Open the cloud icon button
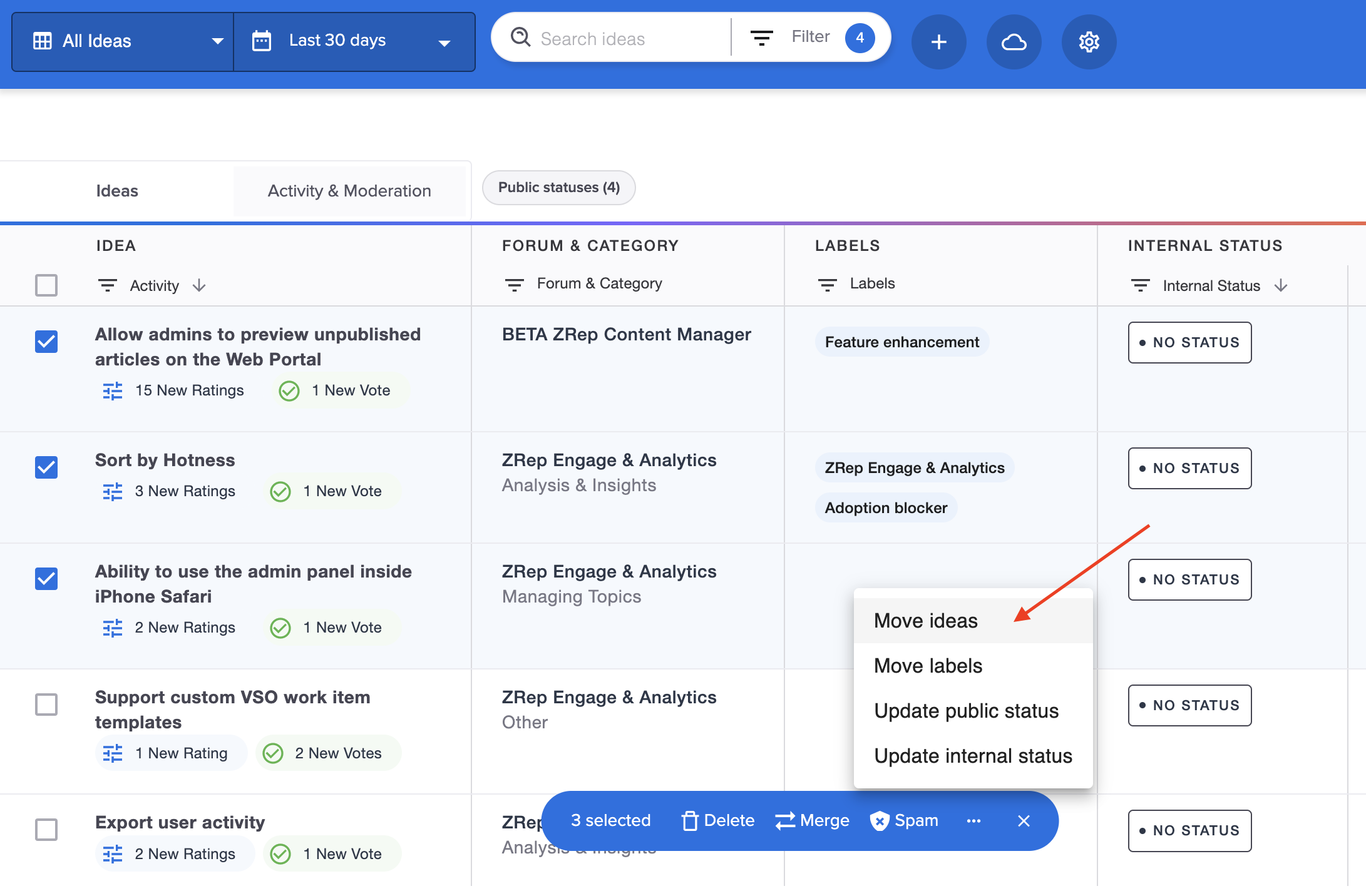The image size is (1366, 896). tap(1014, 42)
